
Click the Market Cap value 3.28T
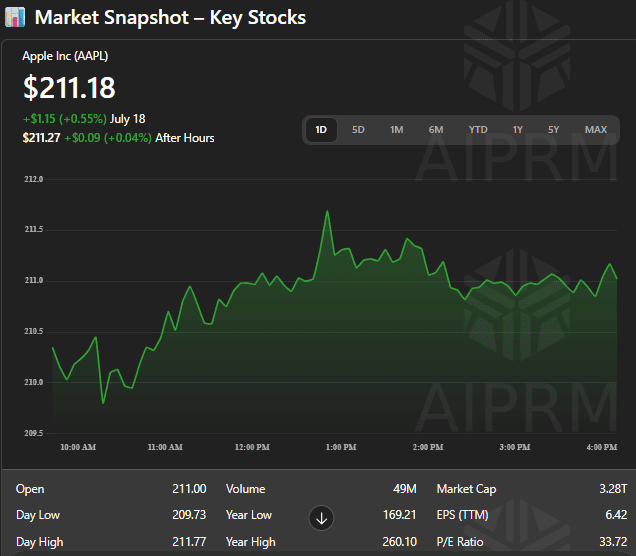click(613, 489)
